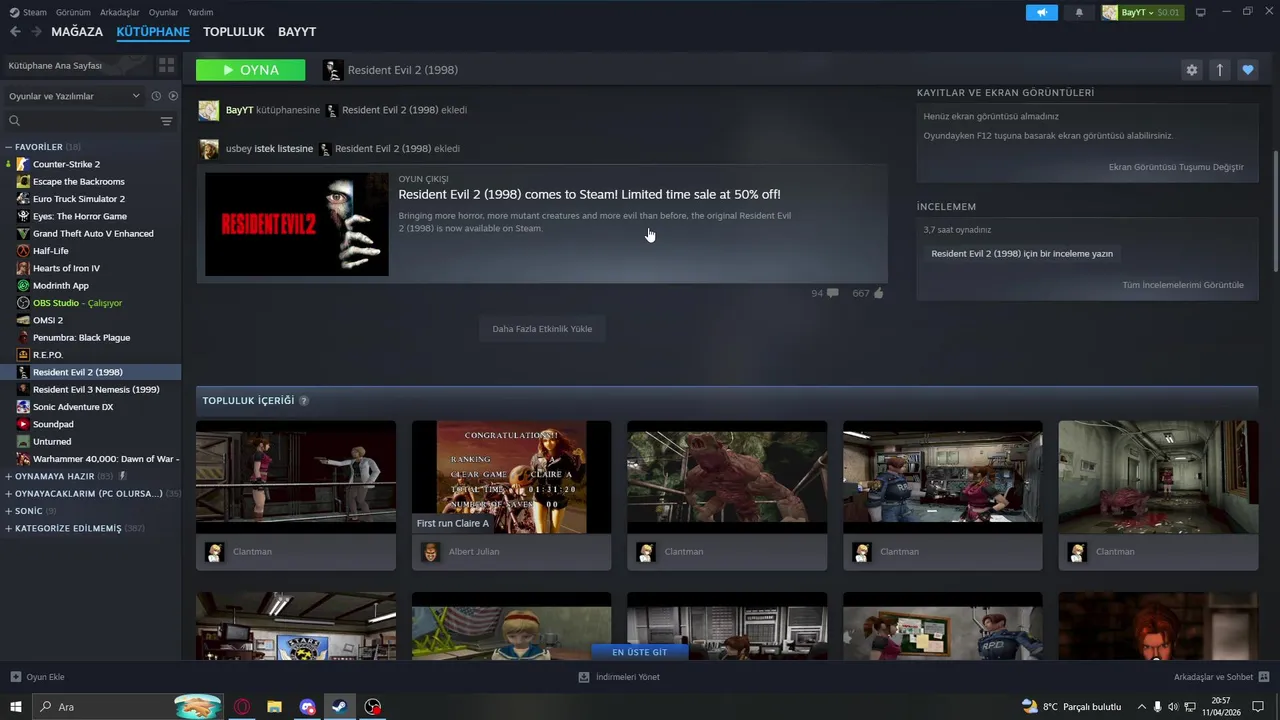Open the Resident Evil 2 news thumbnail
1280x720 pixels.
click(x=297, y=224)
